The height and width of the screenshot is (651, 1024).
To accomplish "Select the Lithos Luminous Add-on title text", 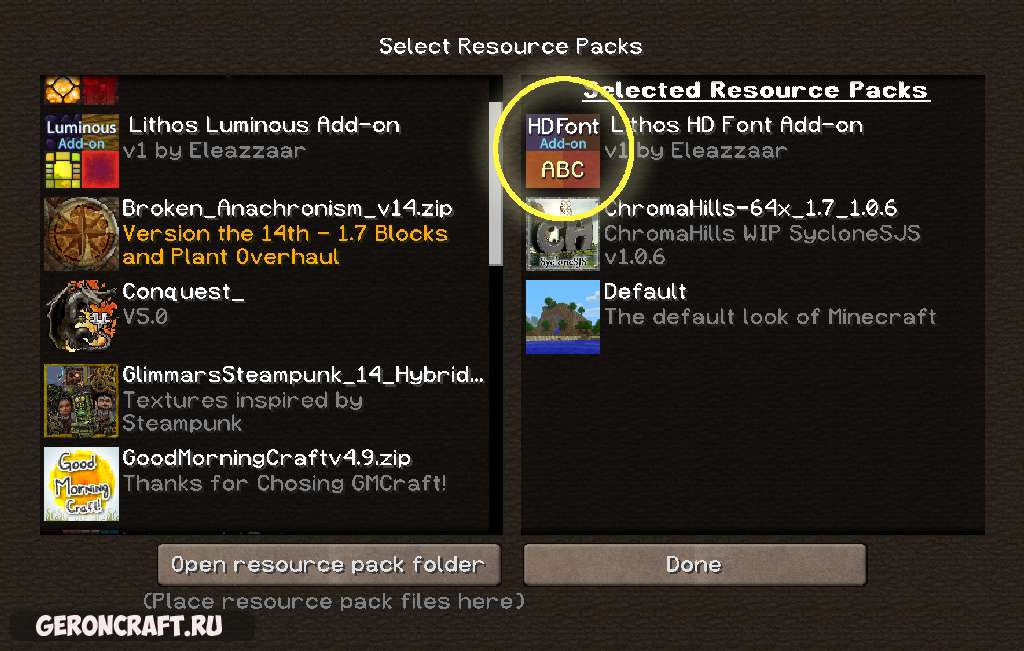I will point(264,125).
